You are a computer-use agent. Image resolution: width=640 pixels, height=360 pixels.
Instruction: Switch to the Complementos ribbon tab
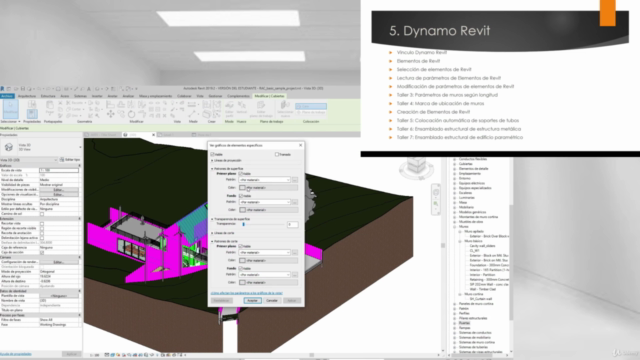click(238, 96)
